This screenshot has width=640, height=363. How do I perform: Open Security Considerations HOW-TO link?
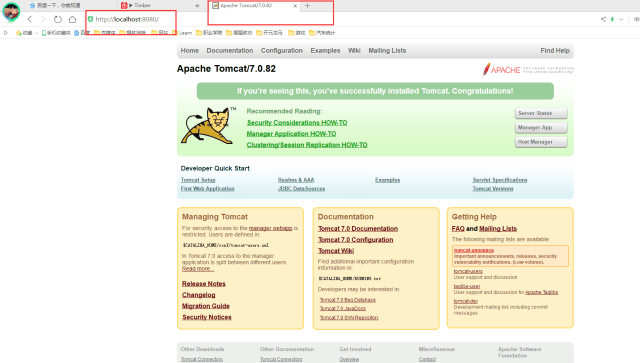click(x=297, y=122)
